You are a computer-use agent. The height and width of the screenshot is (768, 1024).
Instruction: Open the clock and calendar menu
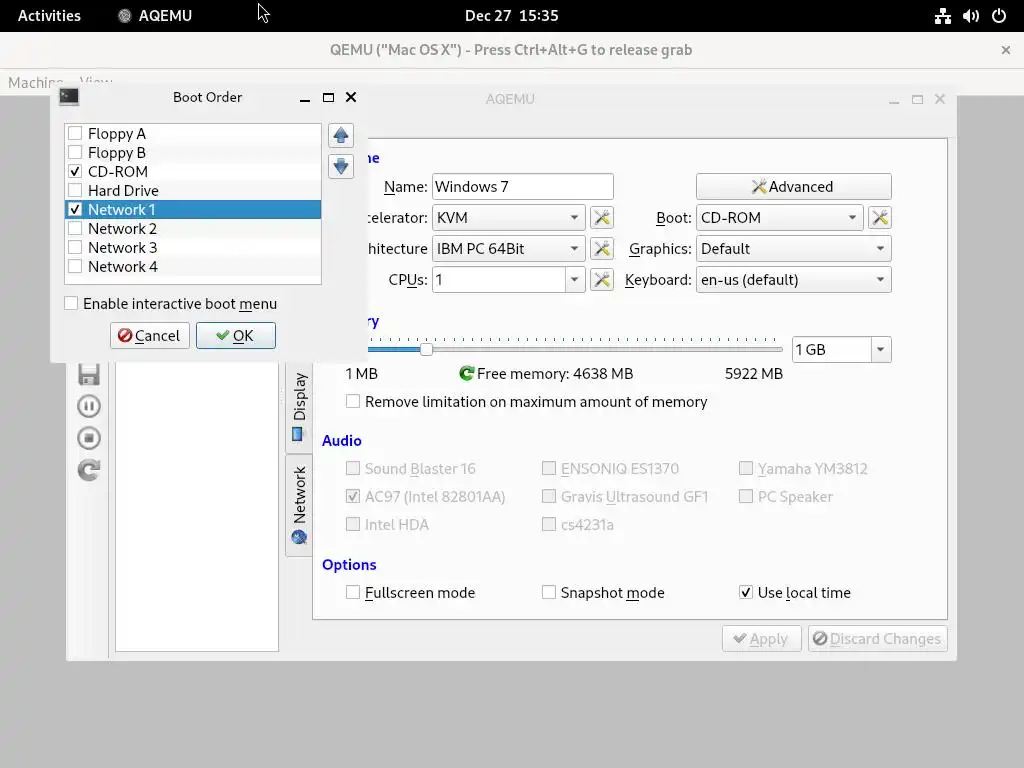[x=511, y=16]
